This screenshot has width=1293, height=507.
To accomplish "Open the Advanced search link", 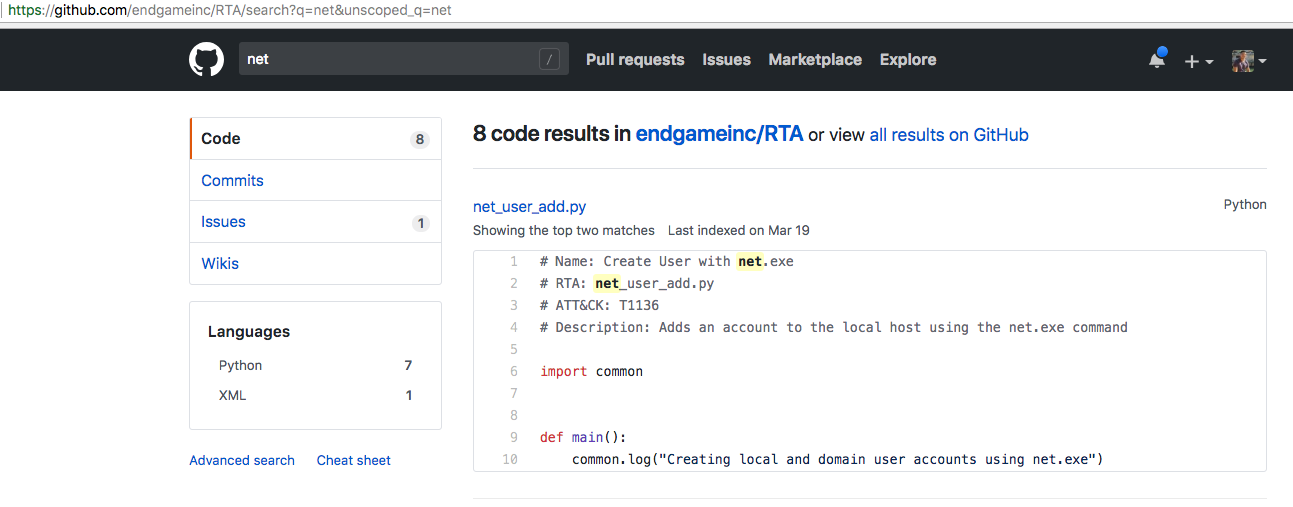I will pyautogui.click(x=242, y=461).
